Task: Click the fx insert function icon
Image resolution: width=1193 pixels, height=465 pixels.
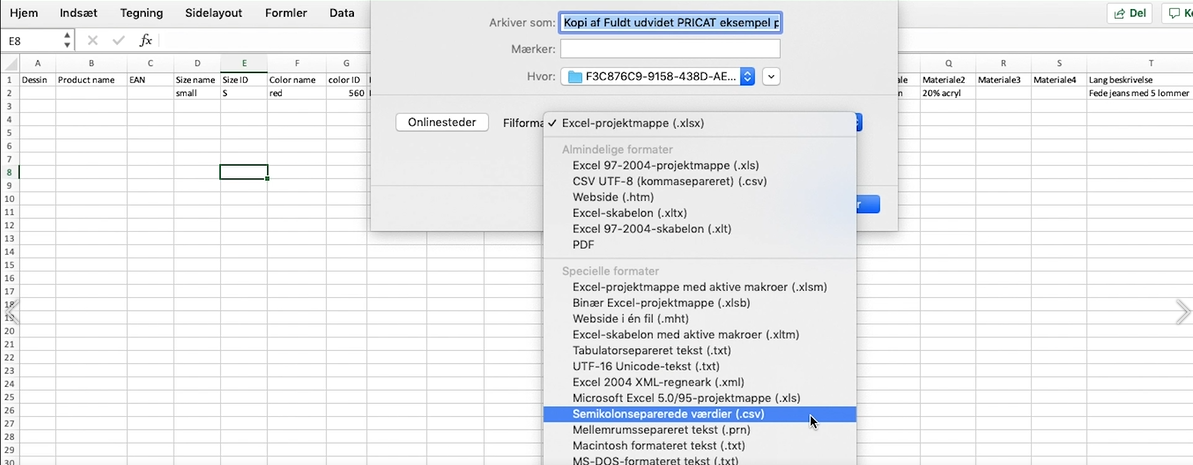Action: (x=145, y=41)
